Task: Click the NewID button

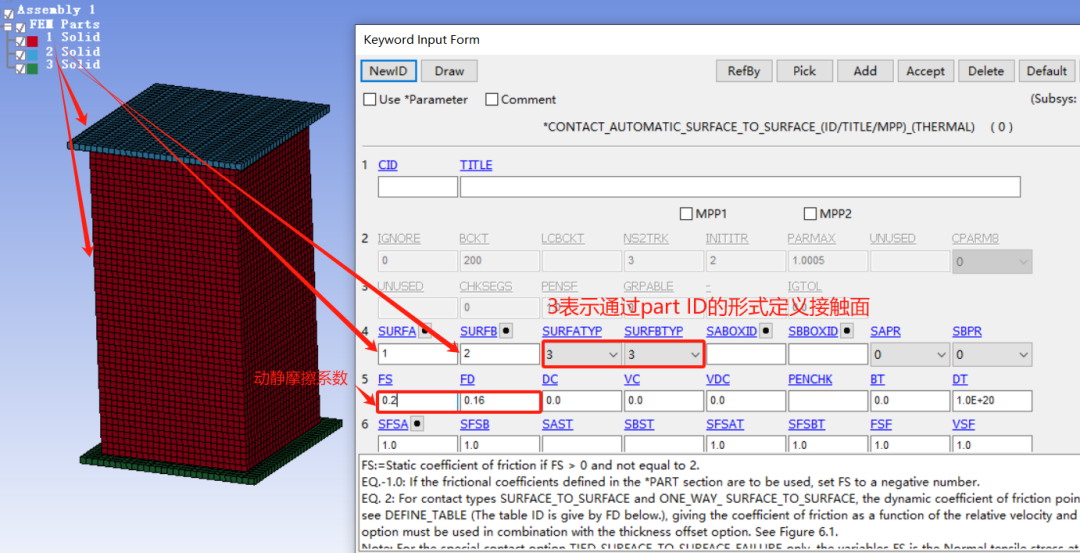Action: tap(389, 70)
